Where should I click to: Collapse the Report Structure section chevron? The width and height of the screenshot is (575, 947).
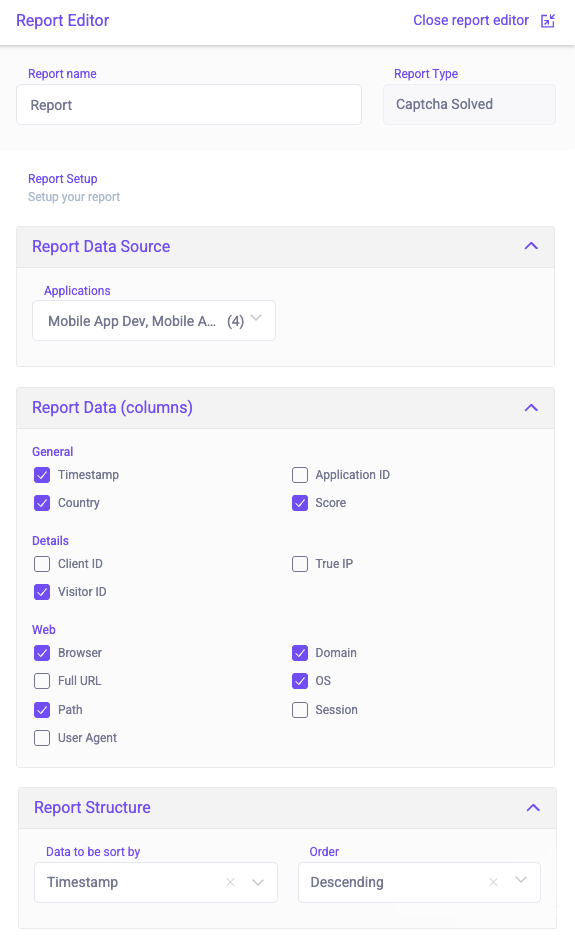[x=533, y=807]
